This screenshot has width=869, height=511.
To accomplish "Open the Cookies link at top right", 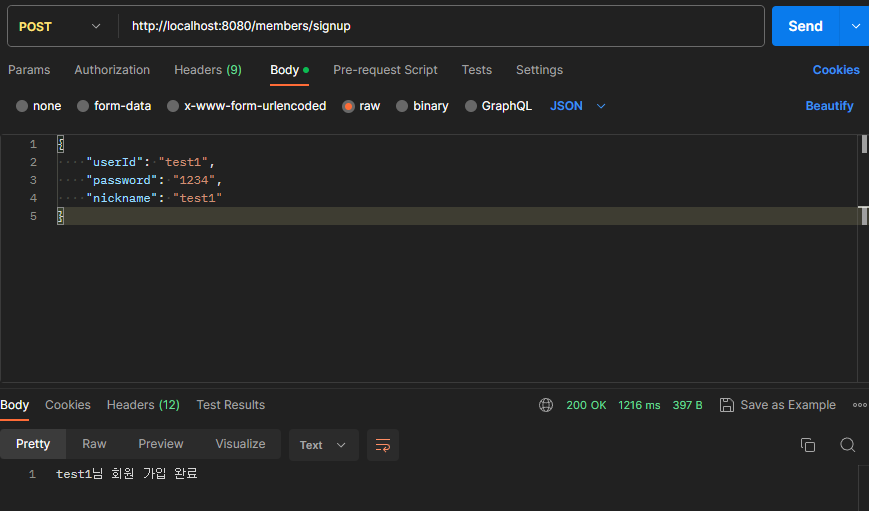I will [836, 70].
